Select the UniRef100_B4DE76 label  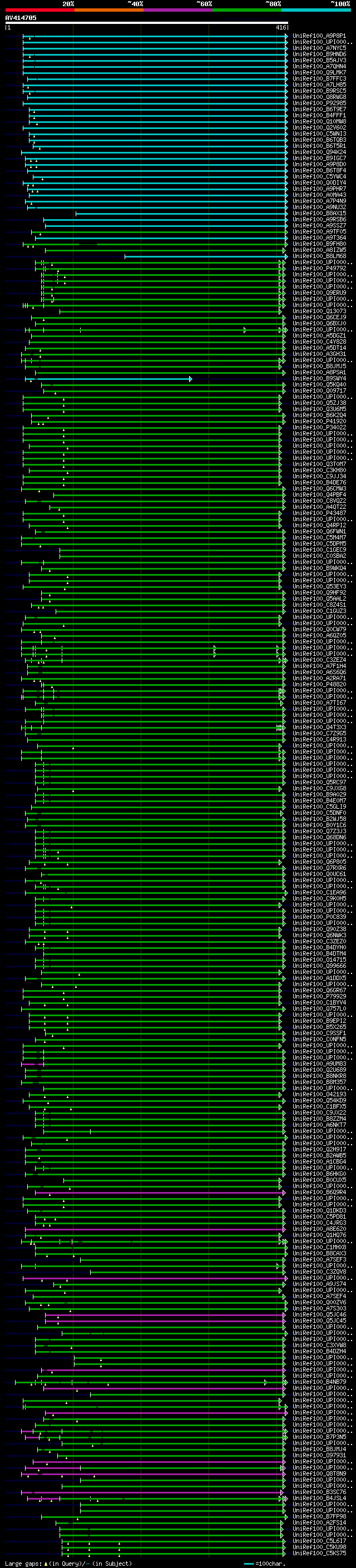tap(319, 482)
